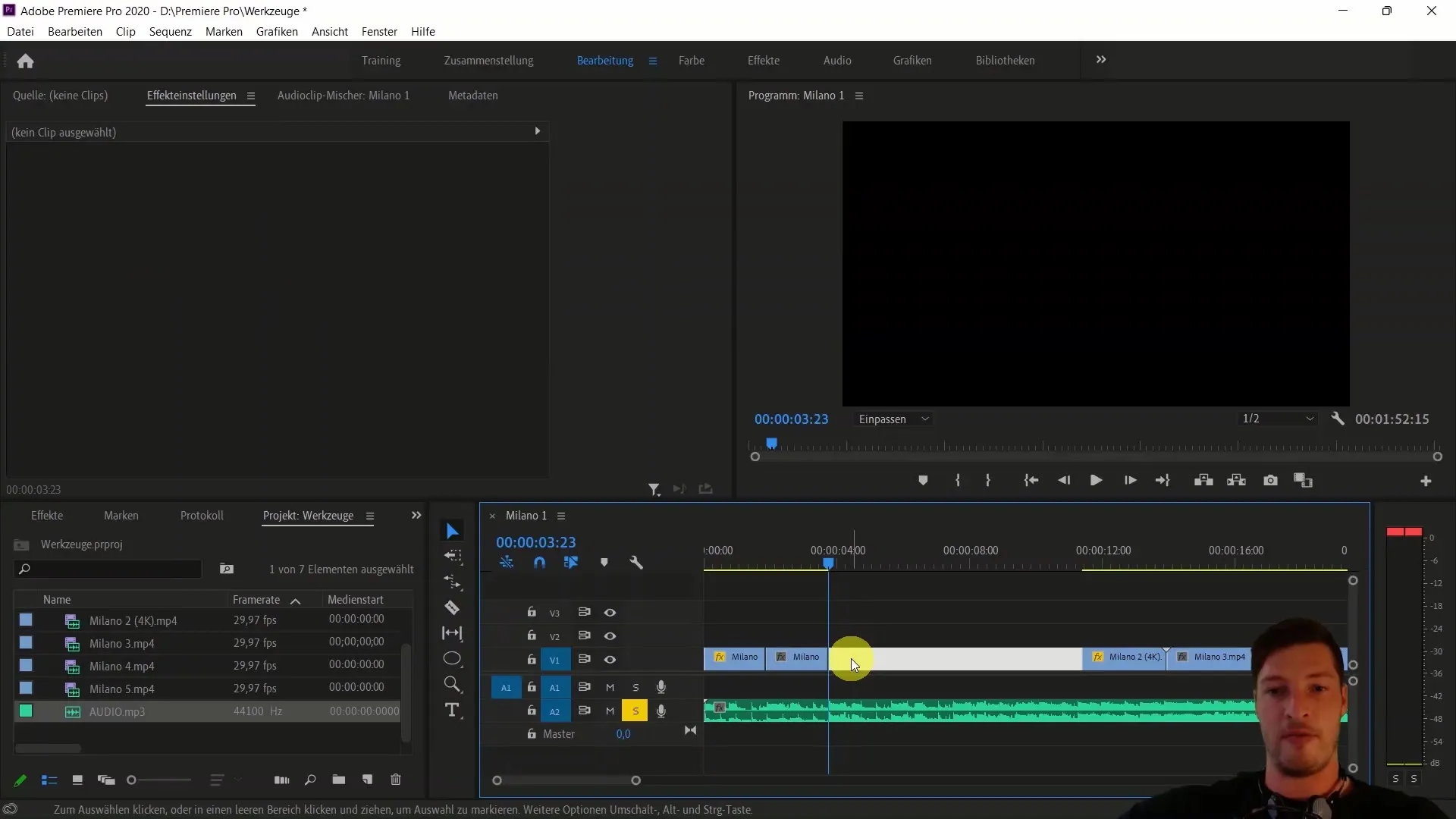Select the Razor tool in toolbar
Image resolution: width=1456 pixels, height=819 pixels.
coord(453,608)
